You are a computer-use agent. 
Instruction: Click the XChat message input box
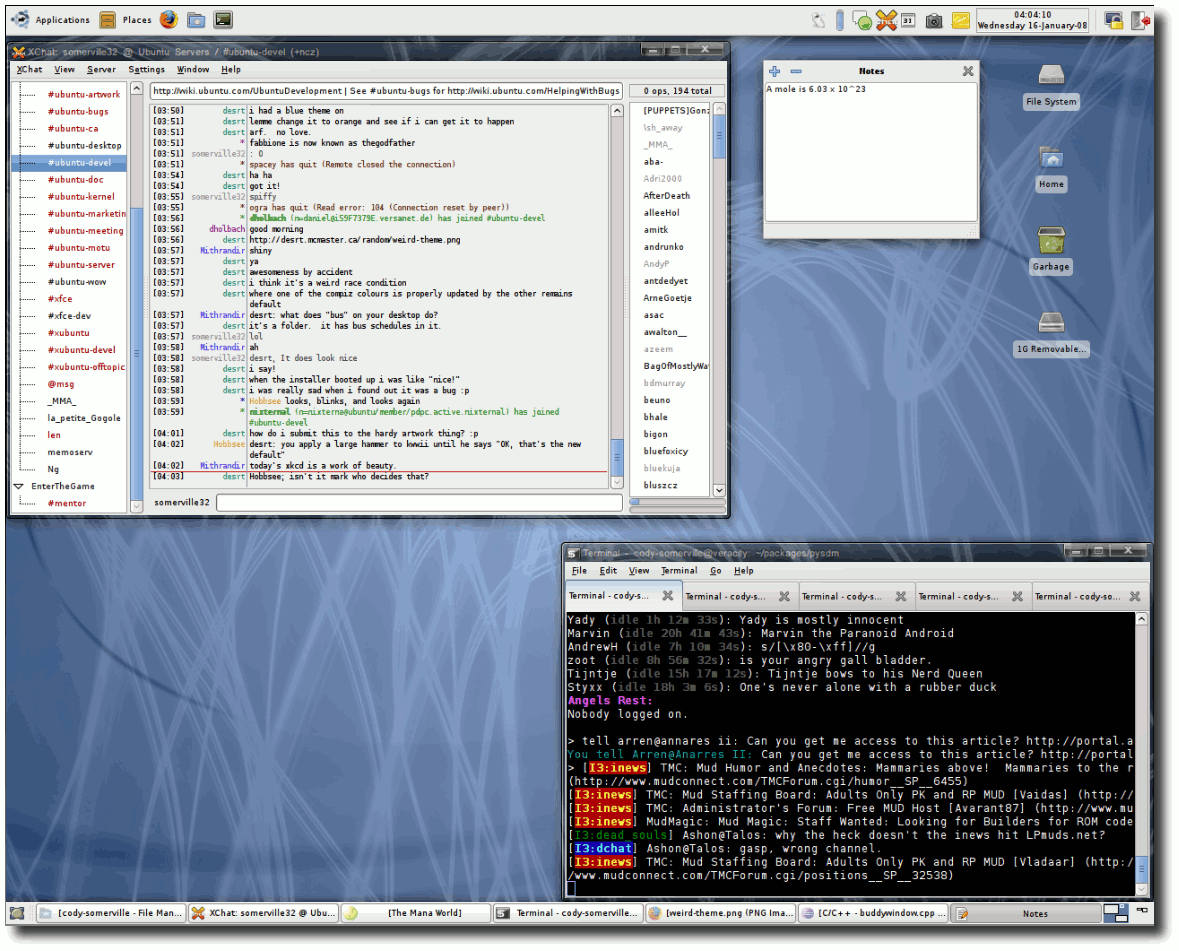[x=420, y=503]
